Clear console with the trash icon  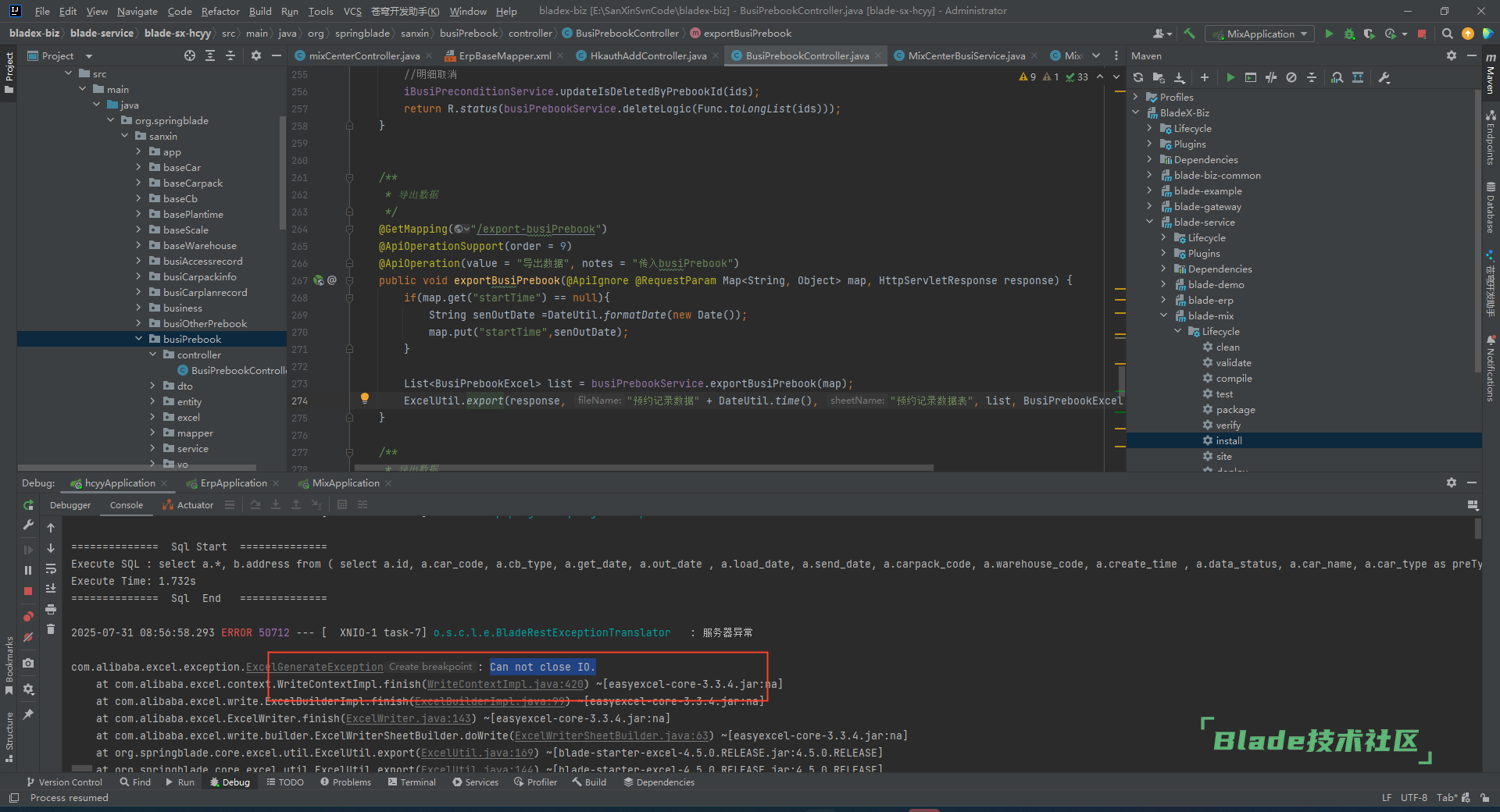(x=51, y=629)
